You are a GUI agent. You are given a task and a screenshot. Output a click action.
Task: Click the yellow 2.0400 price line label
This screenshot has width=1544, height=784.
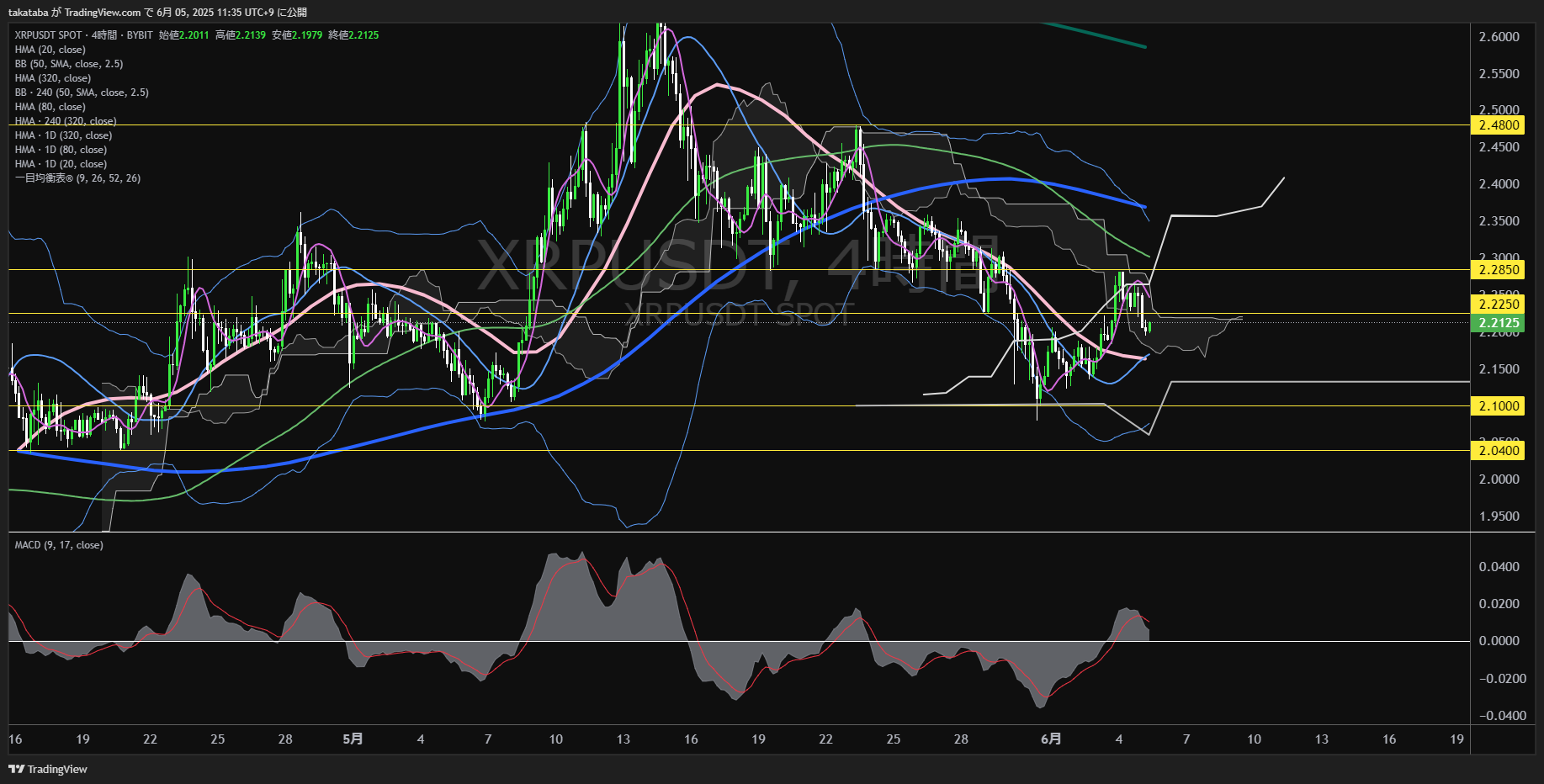[x=1499, y=451]
